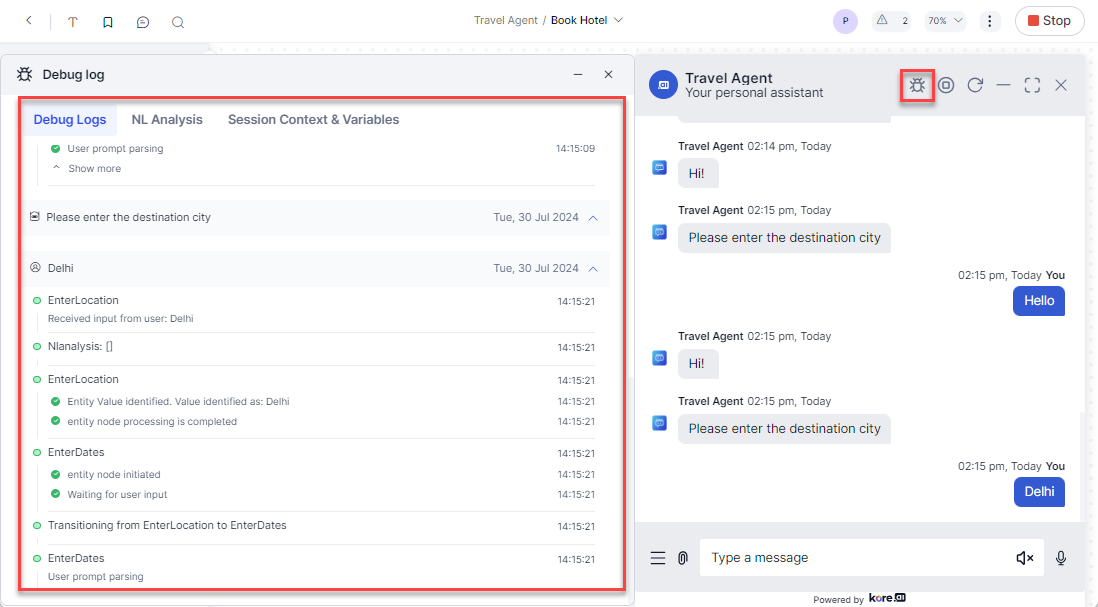
Task: Click the stop session icon in chat header
Action: pyautogui.click(x=946, y=86)
